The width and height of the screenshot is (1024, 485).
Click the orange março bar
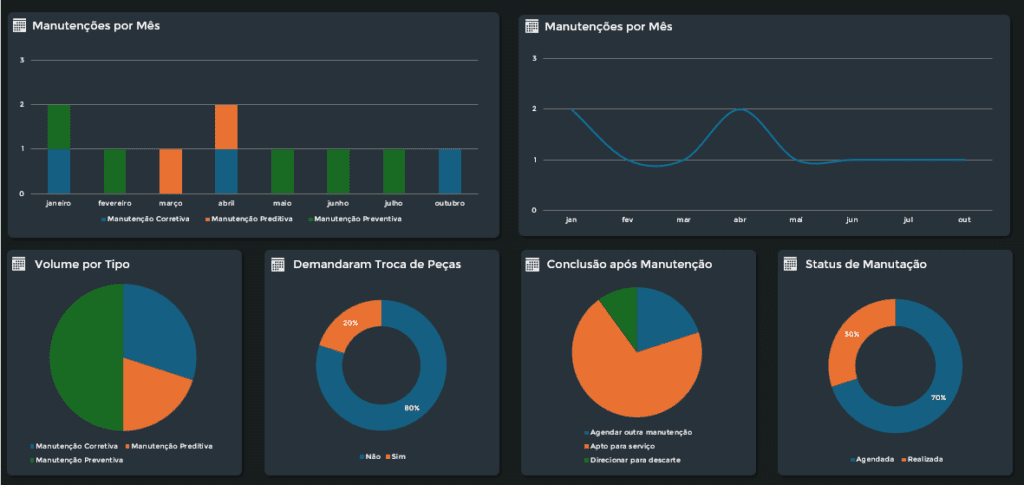170,171
